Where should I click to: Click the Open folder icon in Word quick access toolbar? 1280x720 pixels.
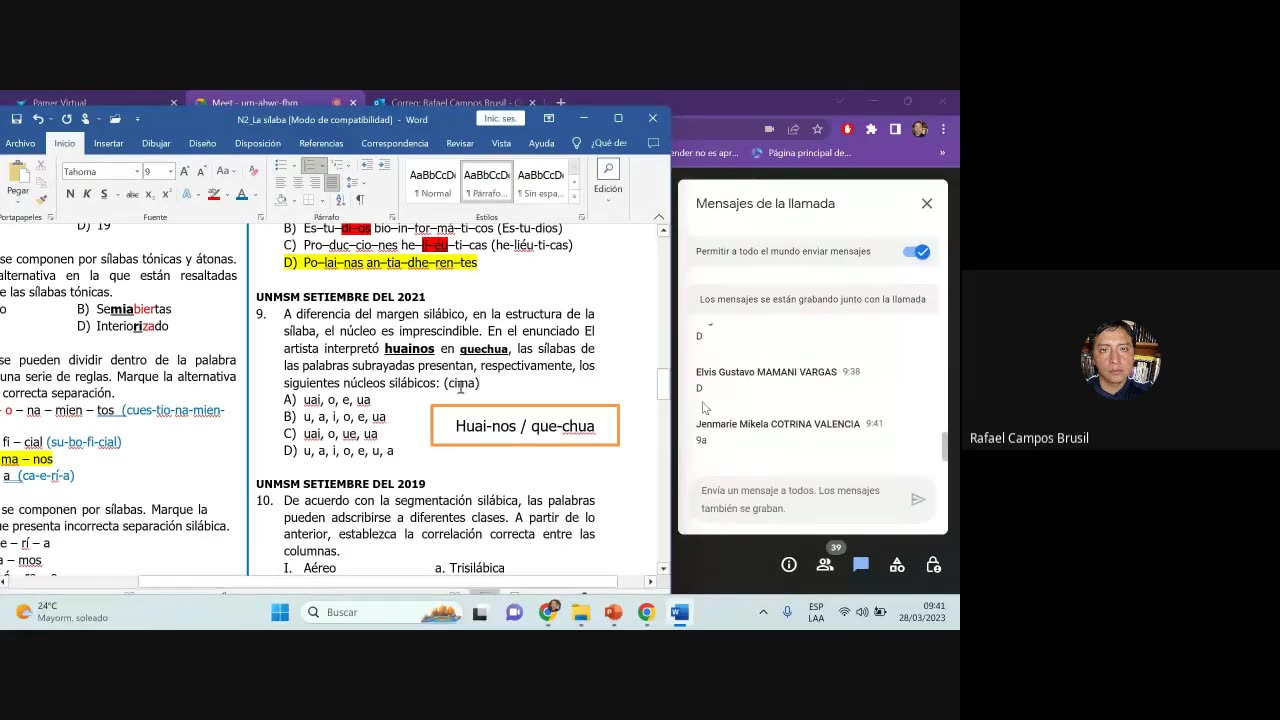coord(115,119)
